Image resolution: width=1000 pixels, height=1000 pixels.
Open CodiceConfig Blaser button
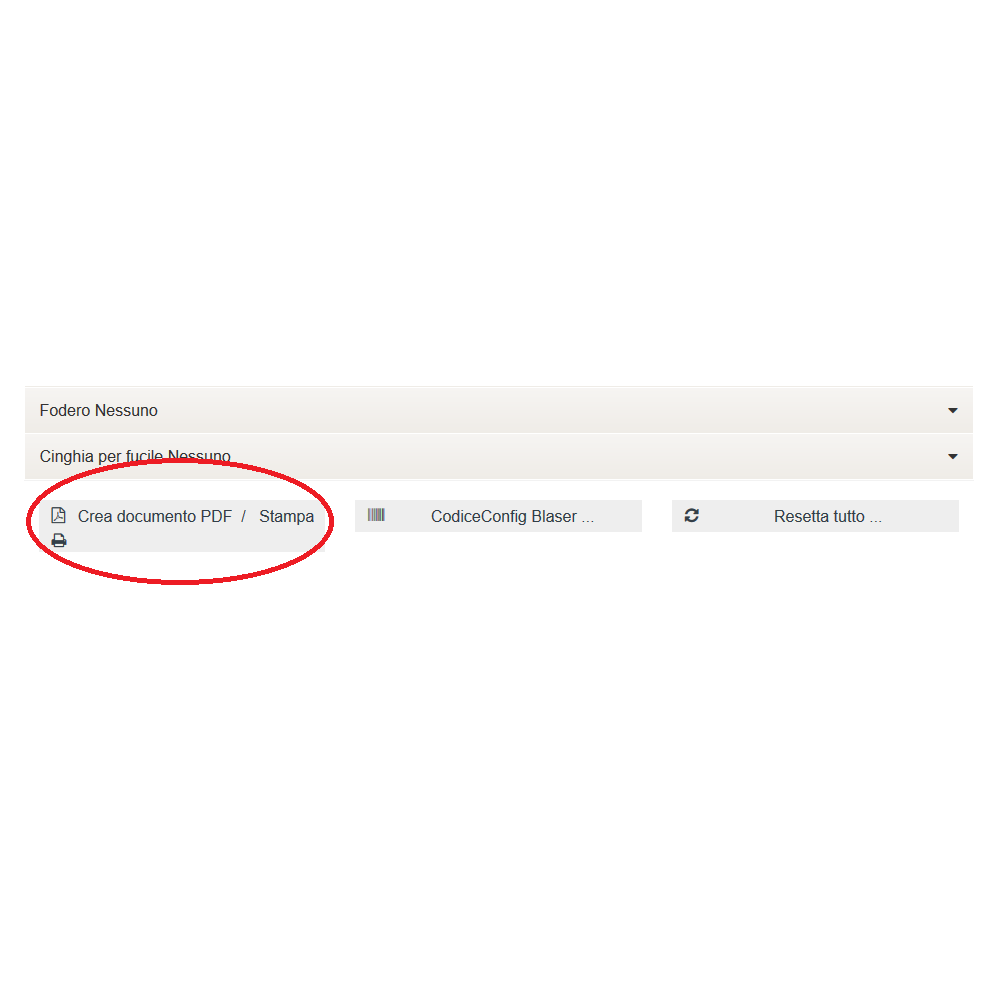point(498,516)
